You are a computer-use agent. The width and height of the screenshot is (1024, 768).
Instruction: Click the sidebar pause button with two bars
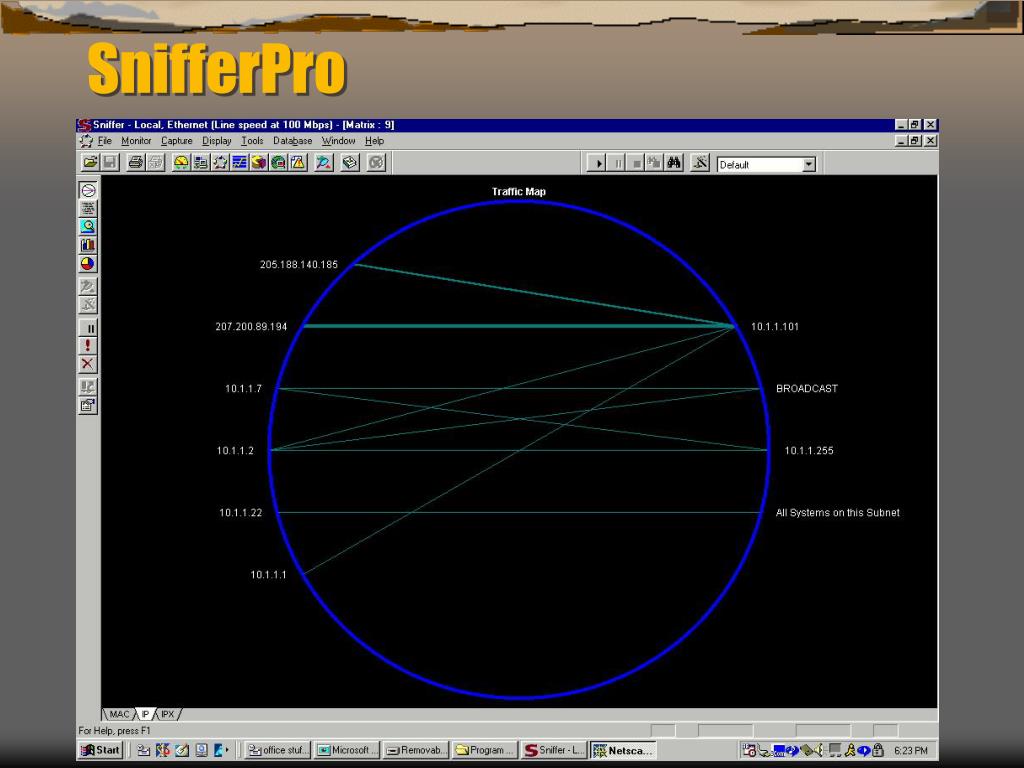coord(88,328)
